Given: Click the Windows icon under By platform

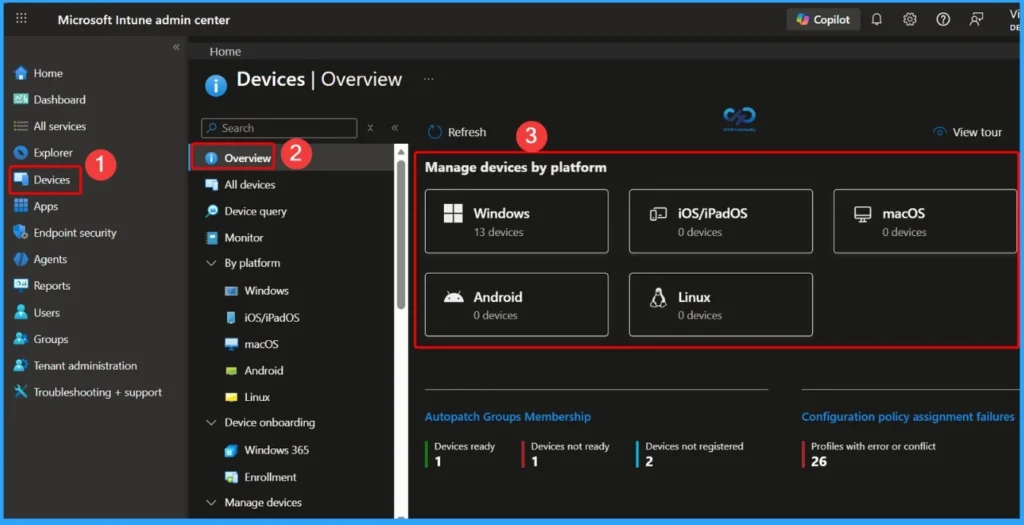Looking at the screenshot, I should 231,291.
